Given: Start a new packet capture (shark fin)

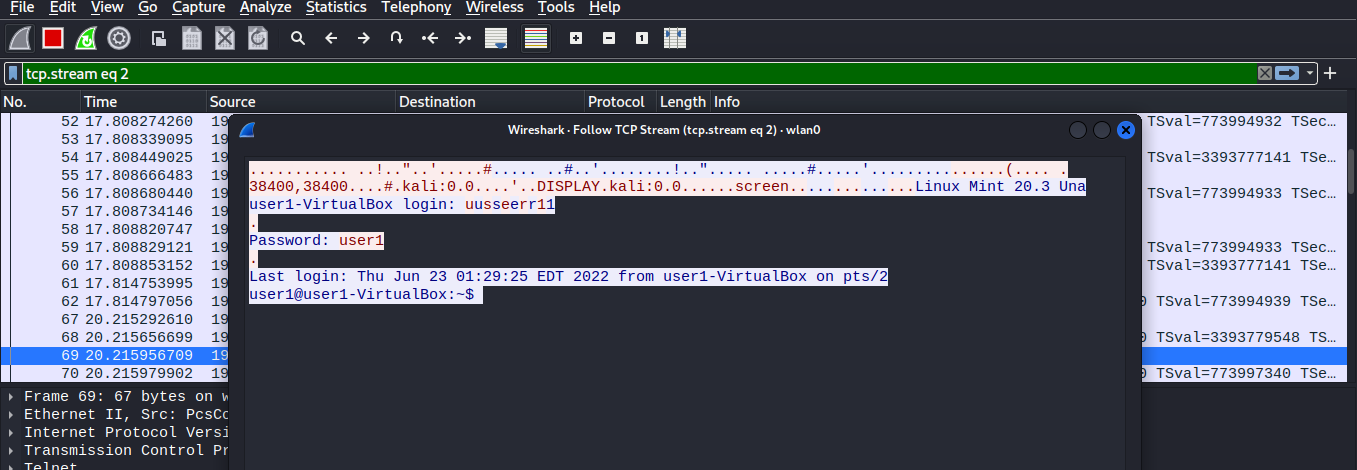Looking at the screenshot, I should coord(20,38).
